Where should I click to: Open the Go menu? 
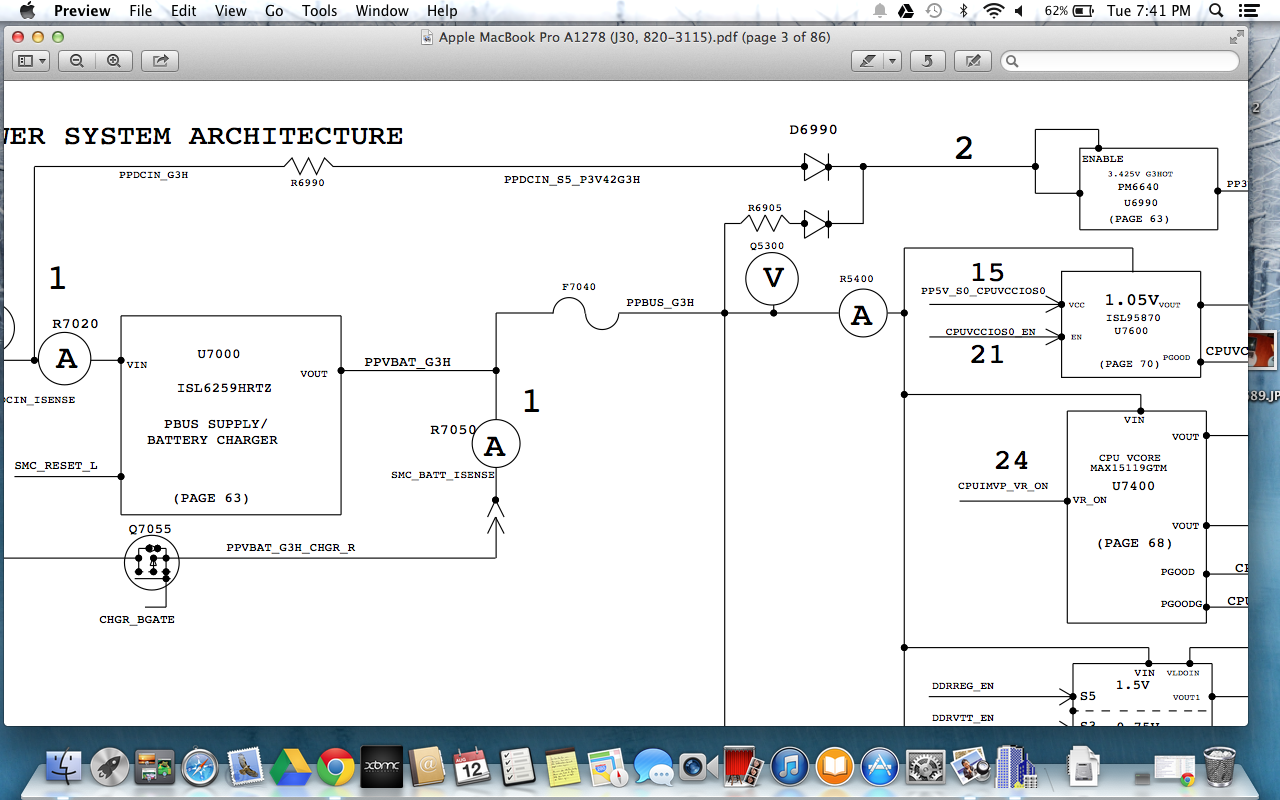[x=274, y=11]
